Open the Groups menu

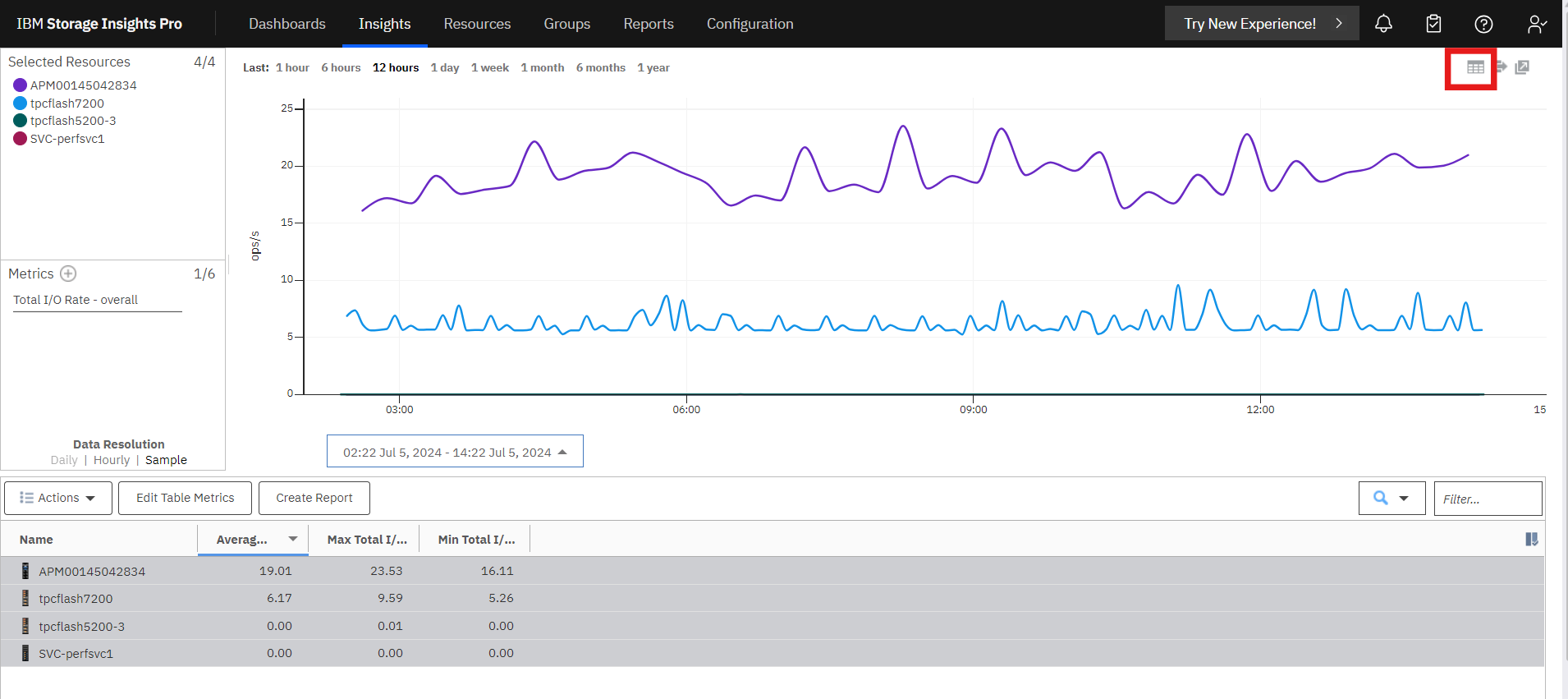(x=567, y=24)
